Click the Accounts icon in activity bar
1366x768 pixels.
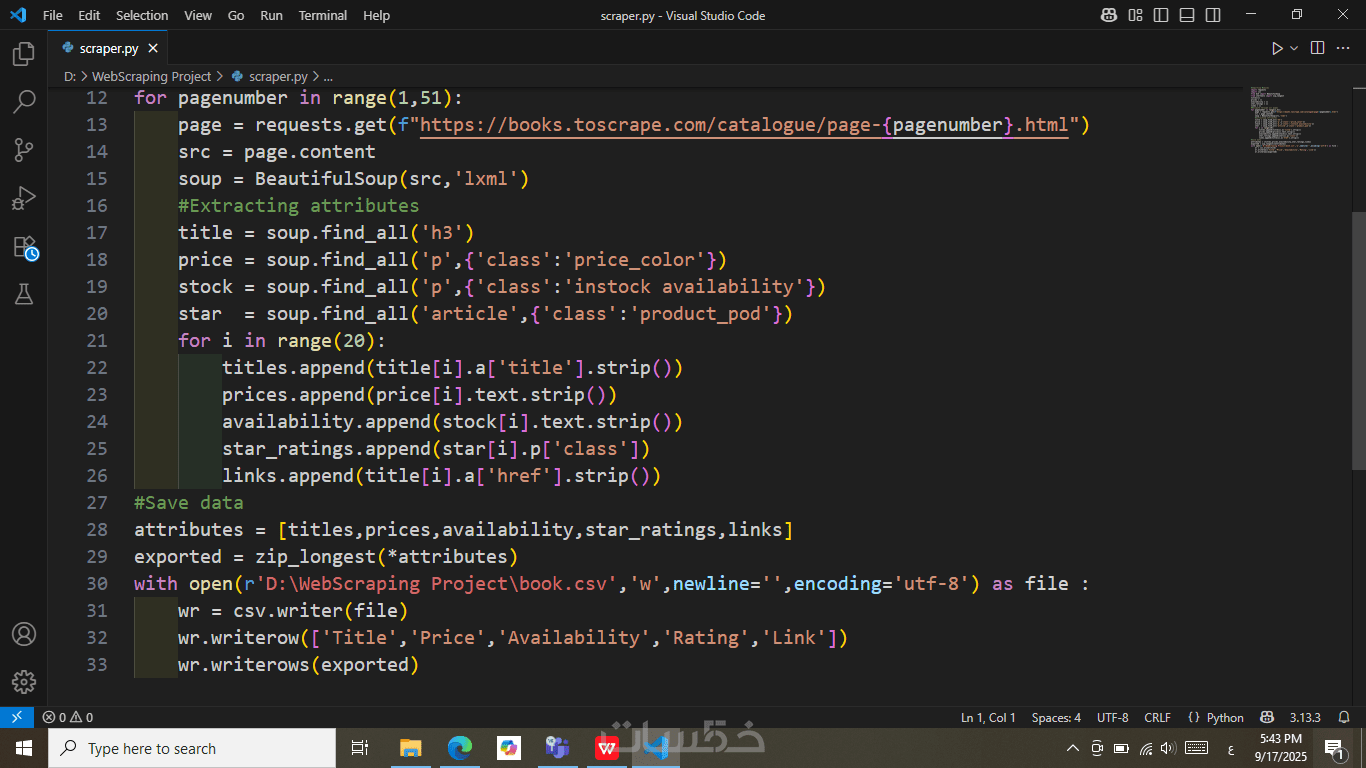click(24, 635)
